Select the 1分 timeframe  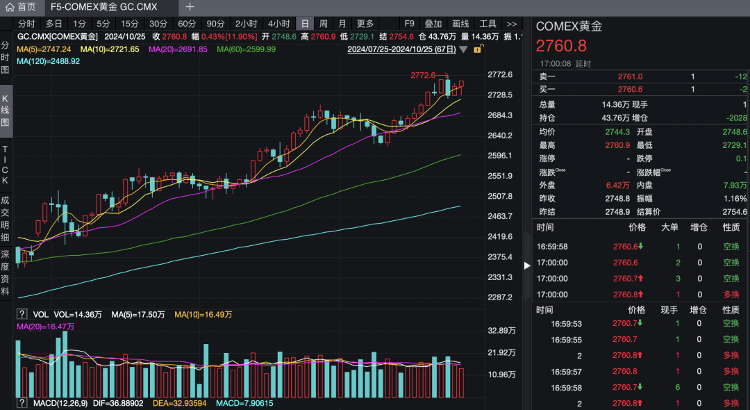(x=79, y=23)
